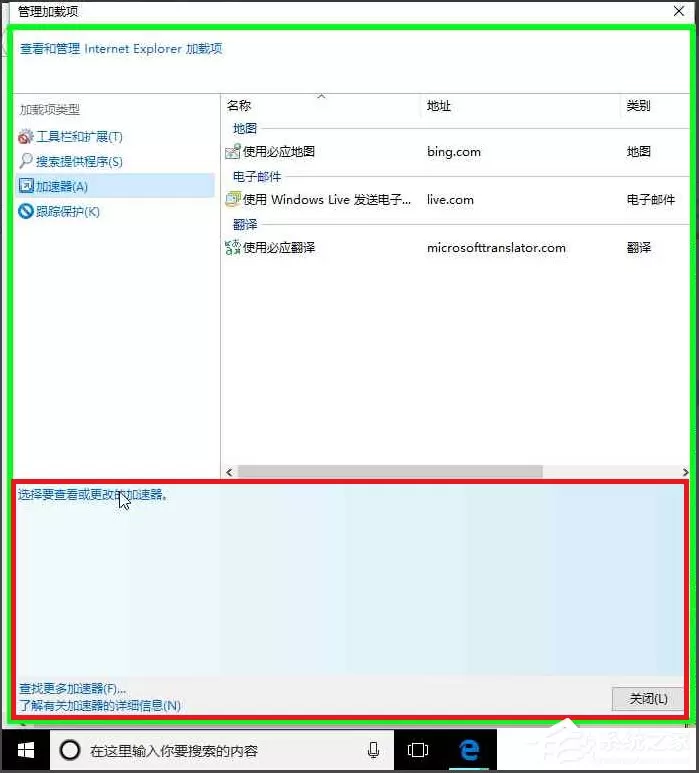Open the 了解有关加速器的详细信息(N) link
The image size is (699, 773).
pyautogui.click(x=100, y=705)
